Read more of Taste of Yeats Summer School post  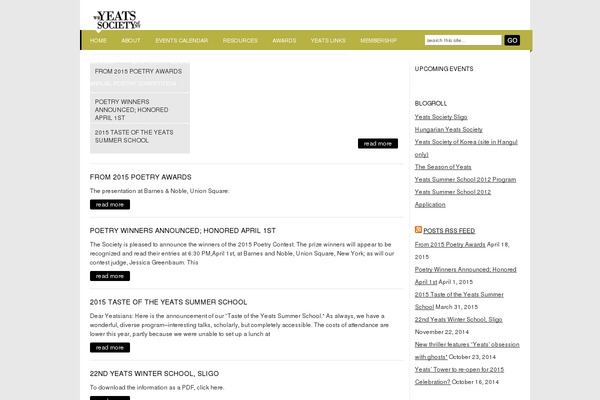tap(110, 348)
